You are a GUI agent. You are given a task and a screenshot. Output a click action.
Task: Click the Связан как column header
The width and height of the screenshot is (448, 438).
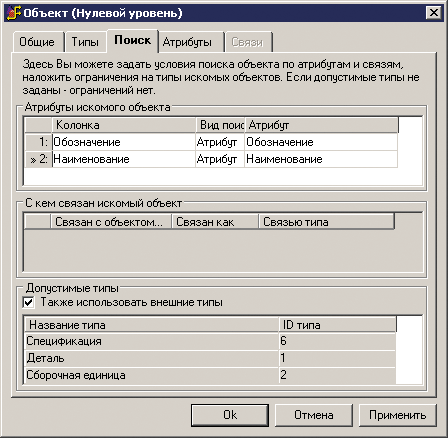215,222
